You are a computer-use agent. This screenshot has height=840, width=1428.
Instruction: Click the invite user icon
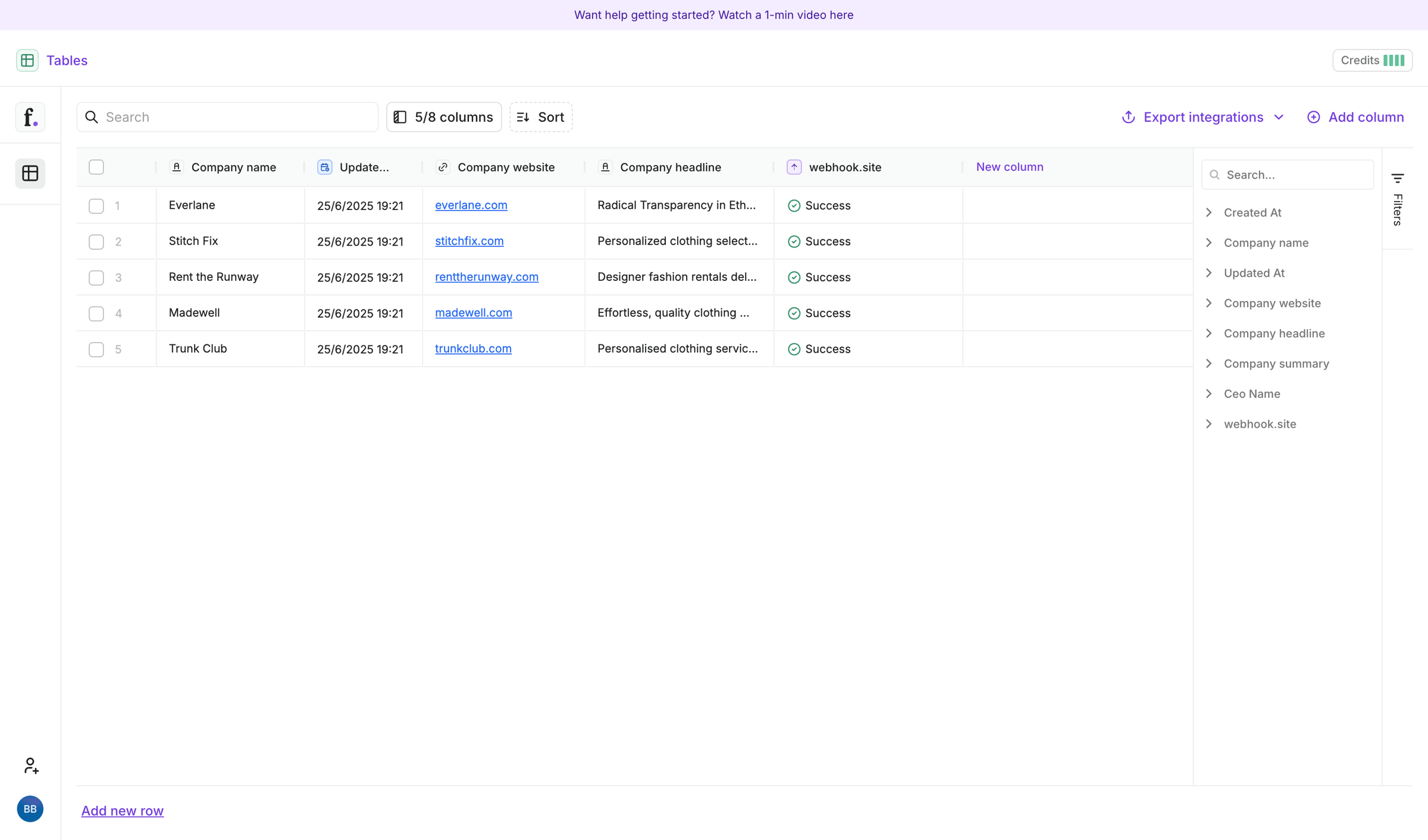tap(31, 765)
